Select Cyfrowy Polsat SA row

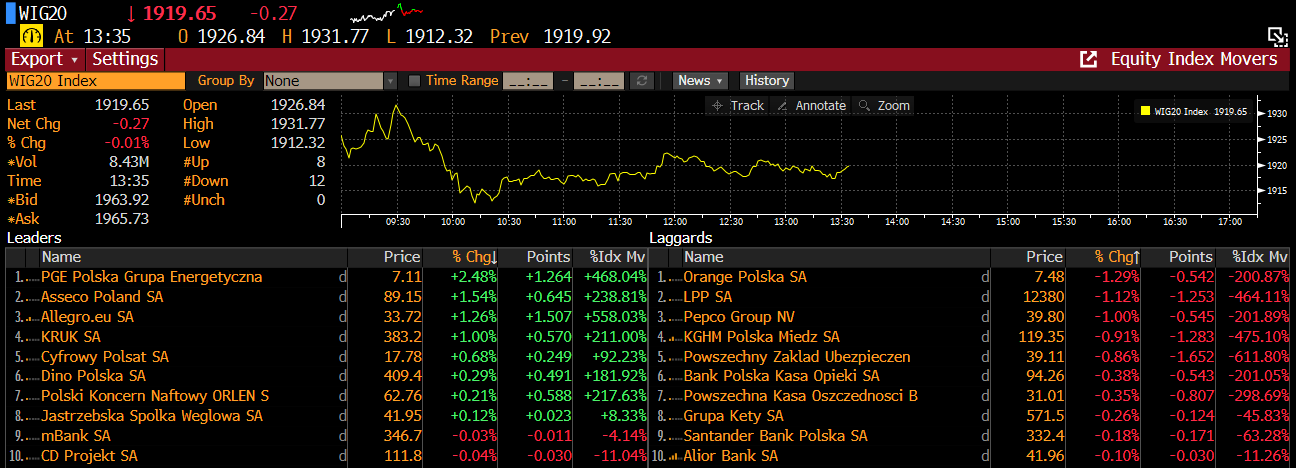[x=327, y=356]
